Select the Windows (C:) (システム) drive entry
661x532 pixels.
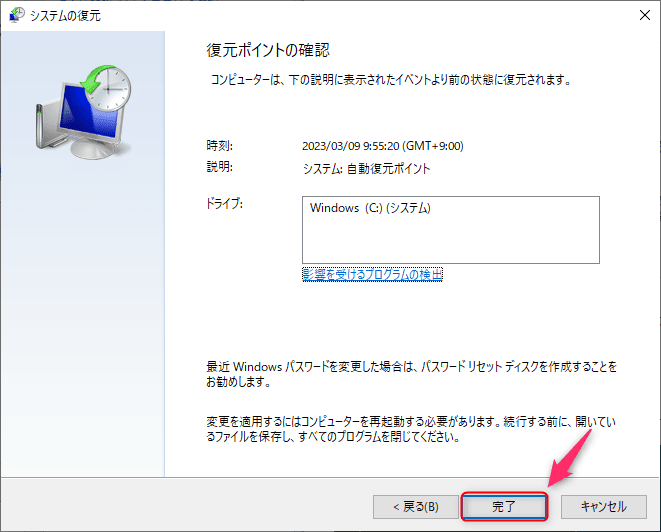(370, 208)
